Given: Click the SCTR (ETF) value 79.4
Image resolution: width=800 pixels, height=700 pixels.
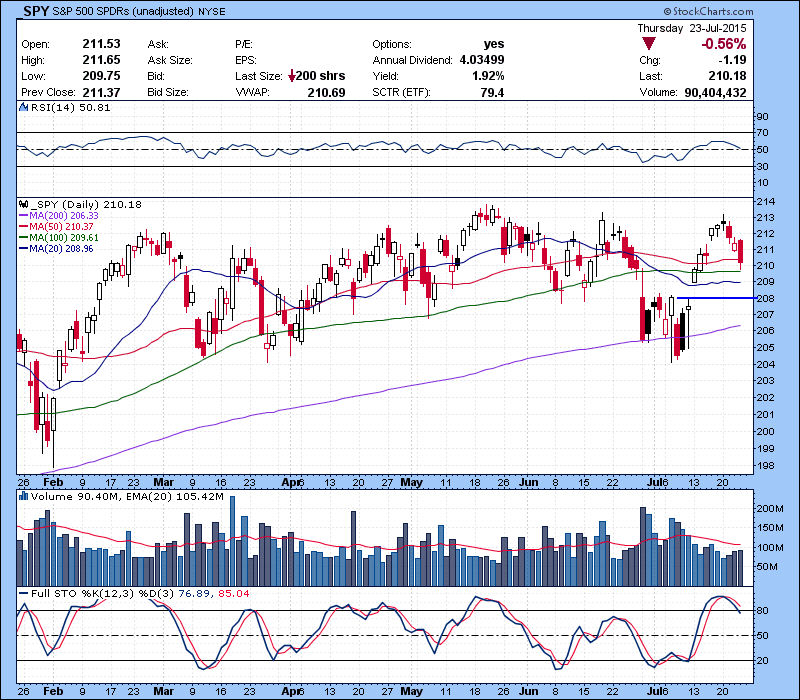Looking at the screenshot, I should 492,92.
